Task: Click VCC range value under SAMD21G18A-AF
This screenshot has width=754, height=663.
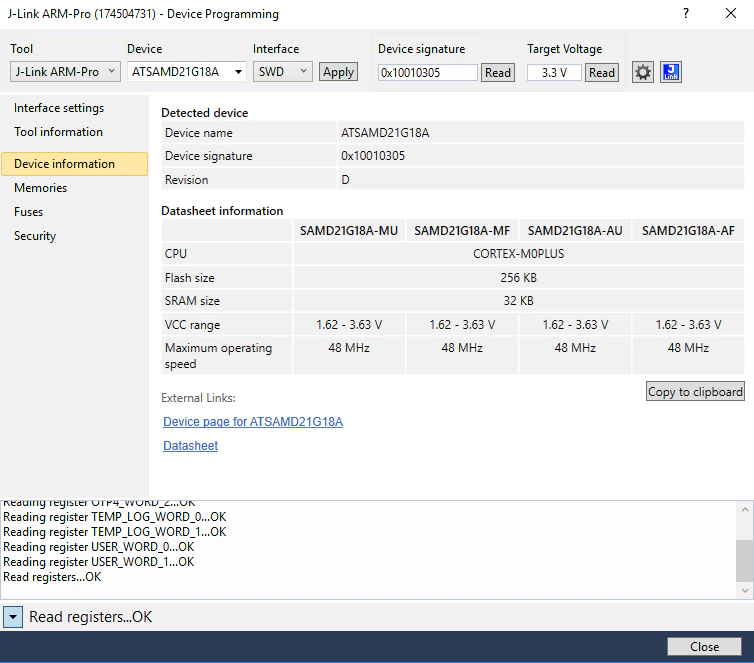Action: tap(688, 325)
